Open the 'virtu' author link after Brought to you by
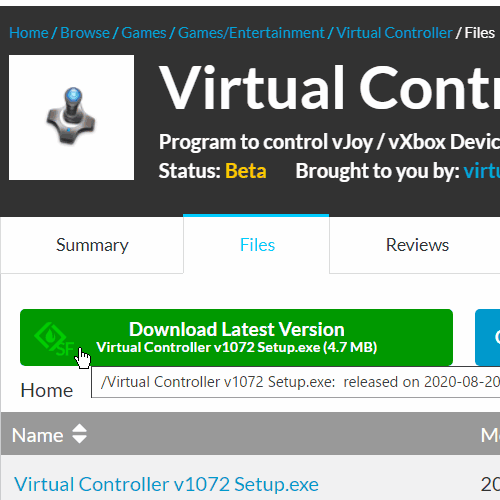This screenshot has width=500, height=500. 482,171
